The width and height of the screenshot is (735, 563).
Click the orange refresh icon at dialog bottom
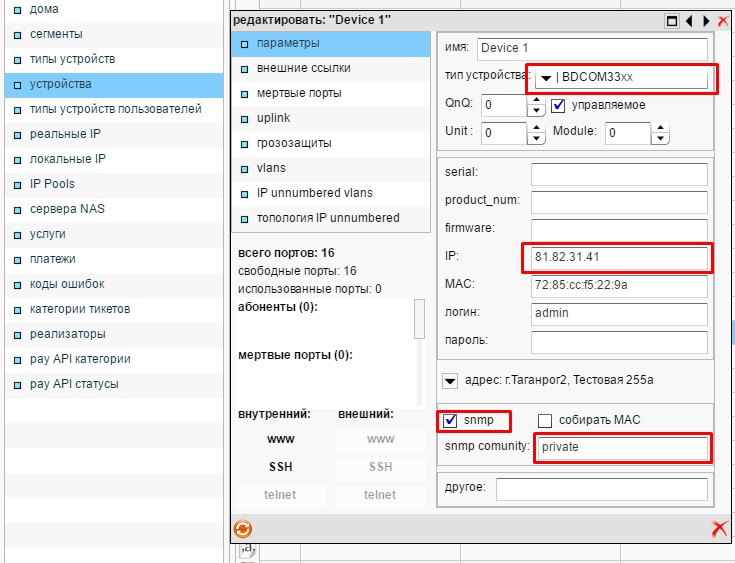point(243,529)
